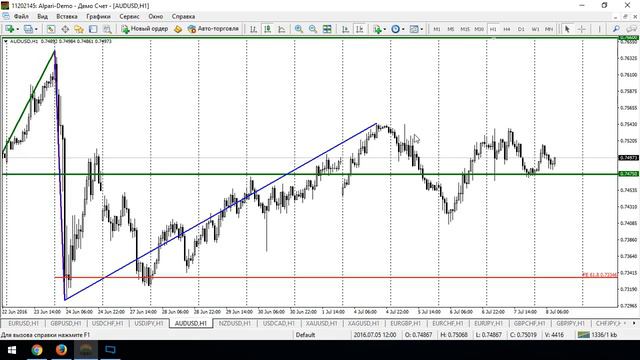This screenshot has height=360, width=640.
Task: Open the Файл menu
Action: (x=21, y=16)
